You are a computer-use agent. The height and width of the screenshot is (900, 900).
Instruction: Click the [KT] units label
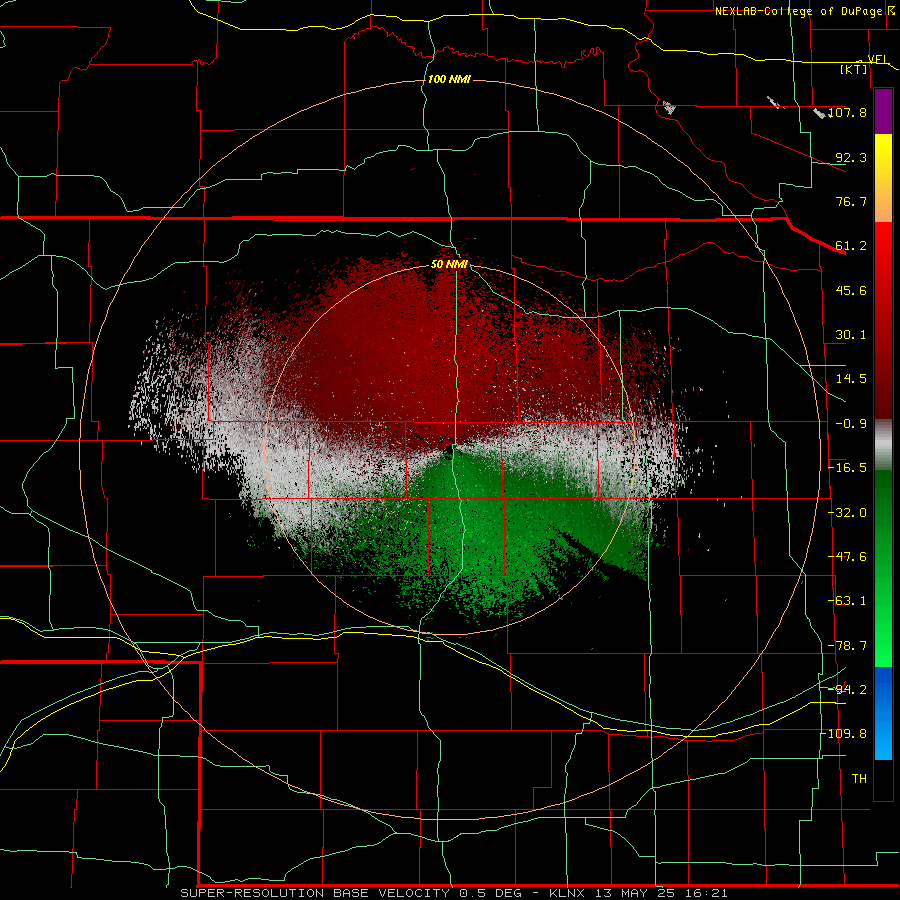coord(854,69)
